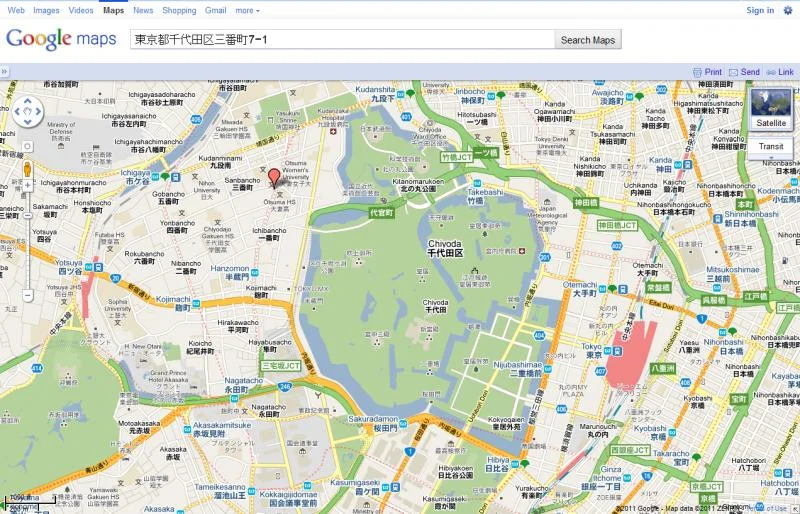800x514 pixels.
Task: Pan the map up with the arrow
Action: 28,102
